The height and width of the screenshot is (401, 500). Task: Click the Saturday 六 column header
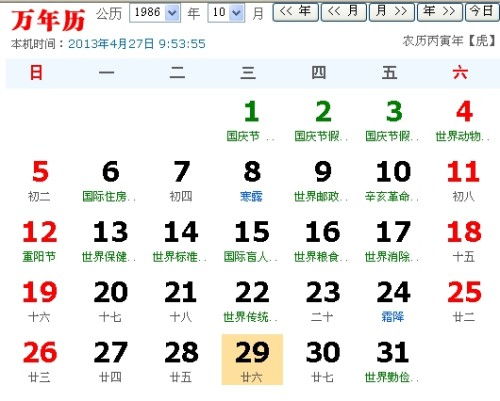tap(460, 73)
